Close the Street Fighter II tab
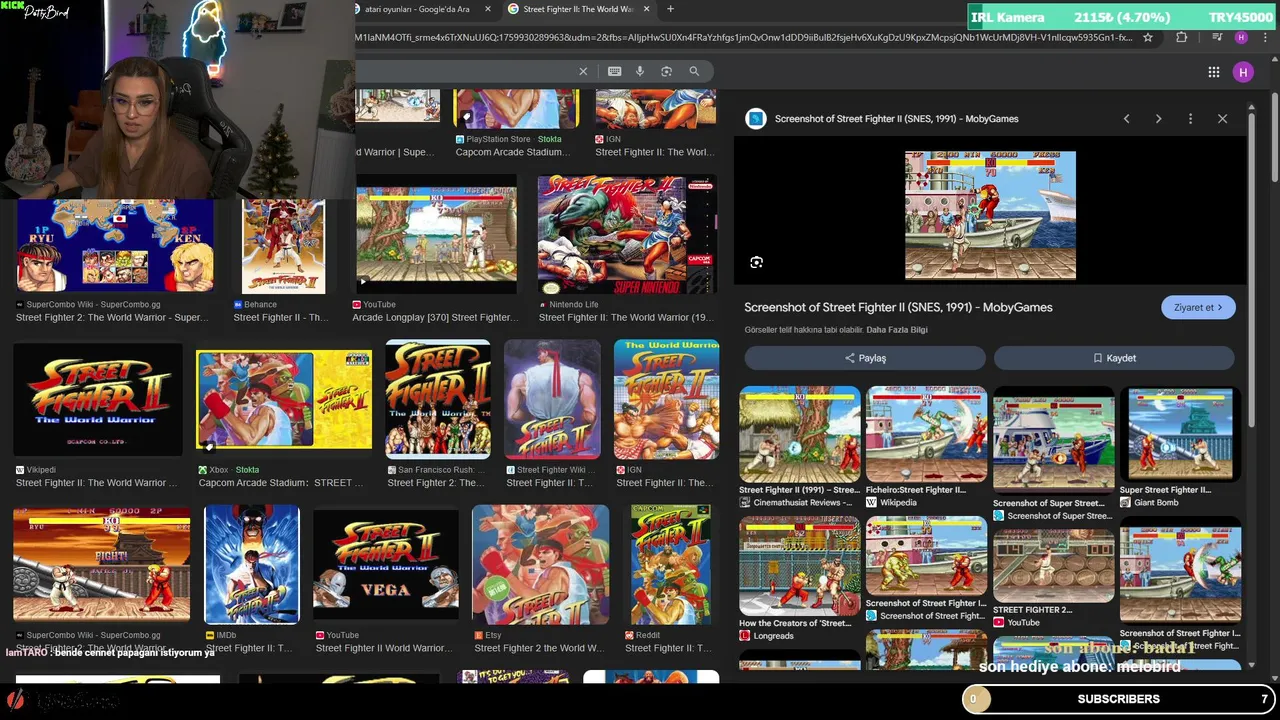The height and width of the screenshot is (720, 1280). click(x=647, y=9)
